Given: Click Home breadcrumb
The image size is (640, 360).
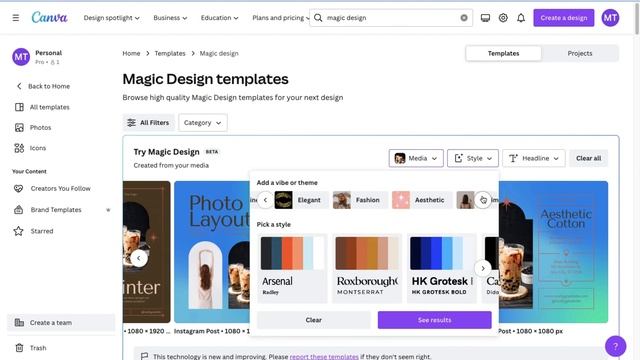Looking at the screenshot, I should click(131, 53).
